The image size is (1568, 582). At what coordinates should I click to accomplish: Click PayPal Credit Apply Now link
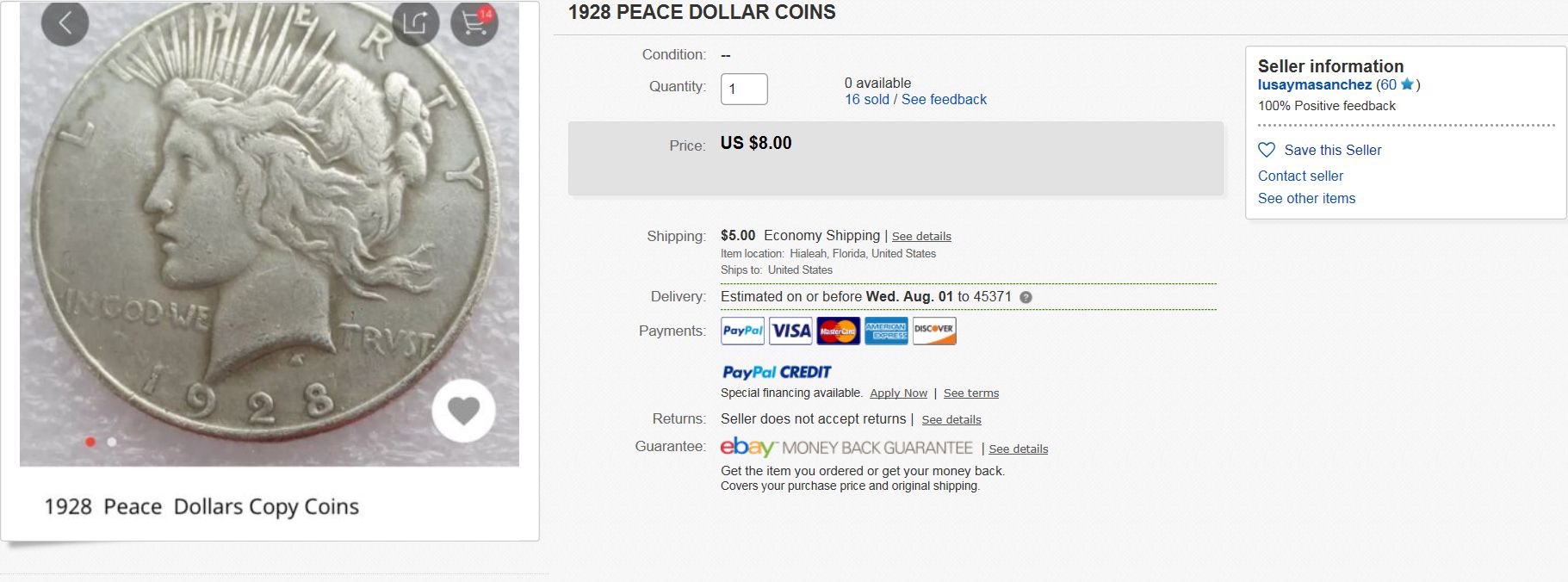point(898,393)
